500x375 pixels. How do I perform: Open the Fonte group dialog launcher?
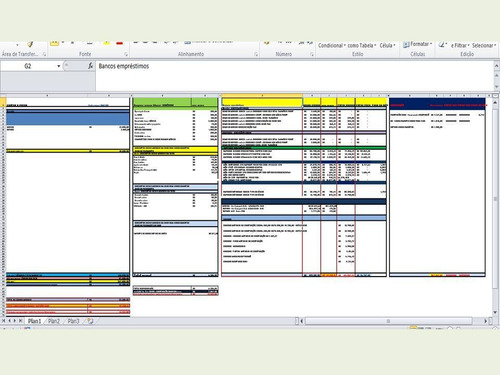(126, 54)
